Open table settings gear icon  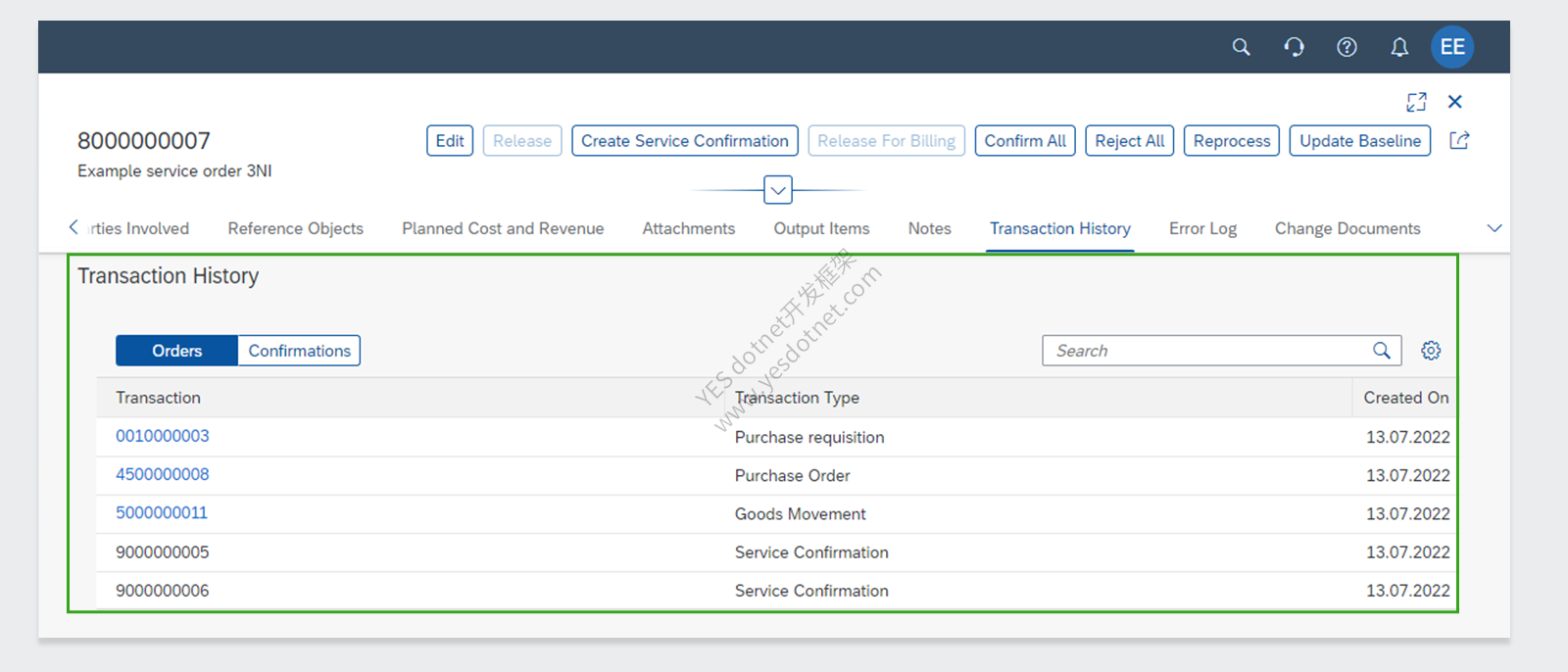click(1431, 351)
